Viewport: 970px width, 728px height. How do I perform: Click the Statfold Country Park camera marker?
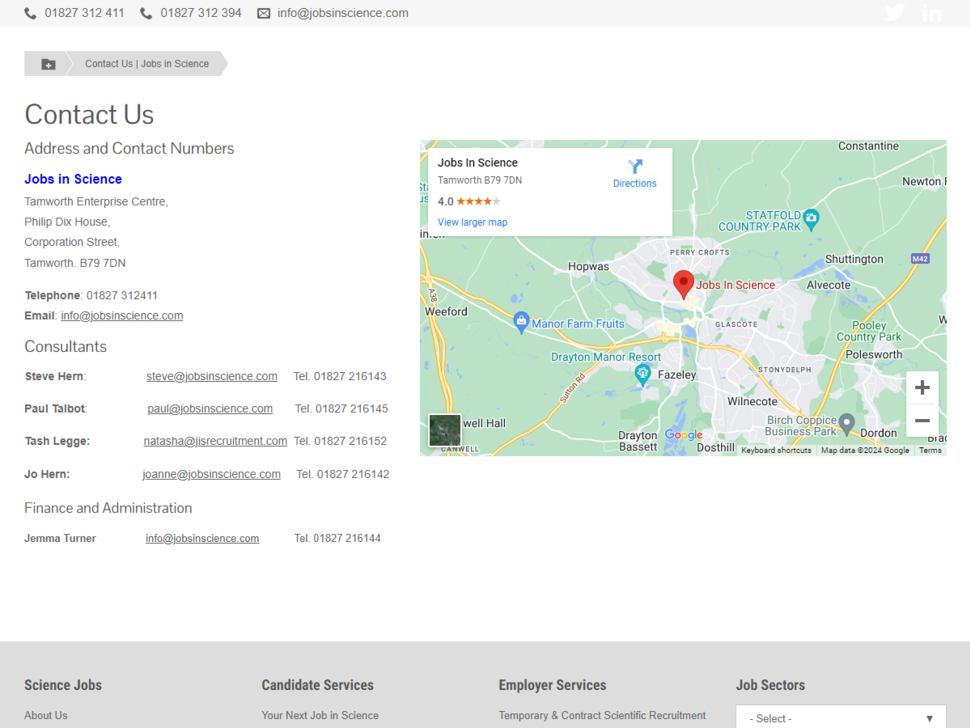[x=810, y=219]
